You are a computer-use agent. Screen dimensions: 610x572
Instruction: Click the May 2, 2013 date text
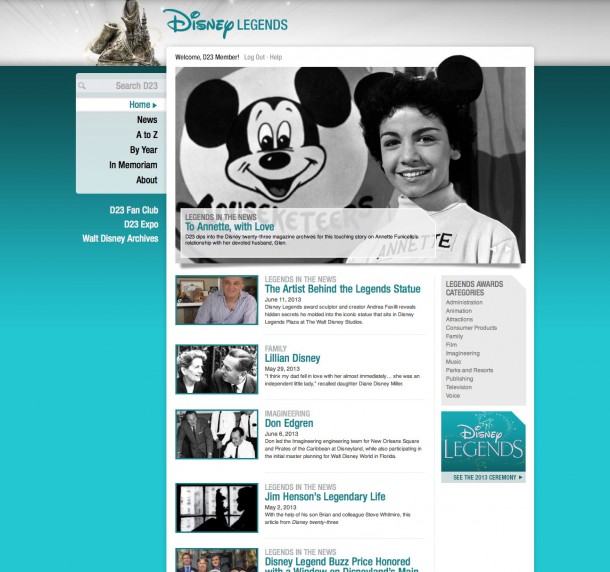click(x=280, y=507)
